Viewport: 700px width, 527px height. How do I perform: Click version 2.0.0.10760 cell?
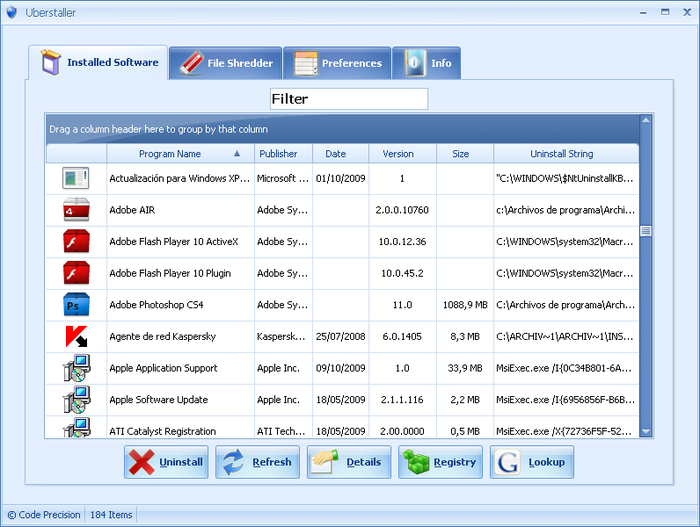[x=402, y=210]
